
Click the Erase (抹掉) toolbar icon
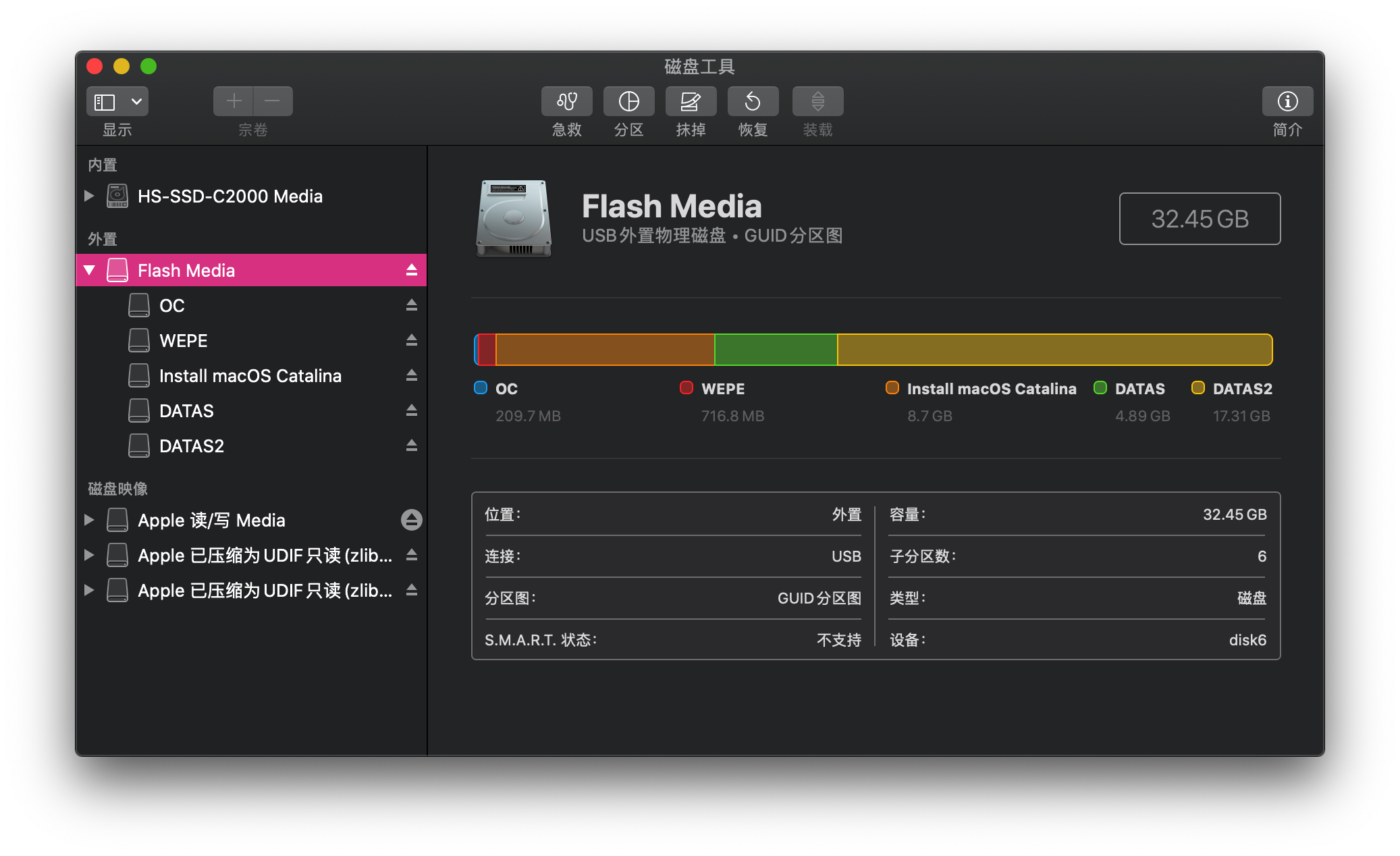[x=691, y=101]
